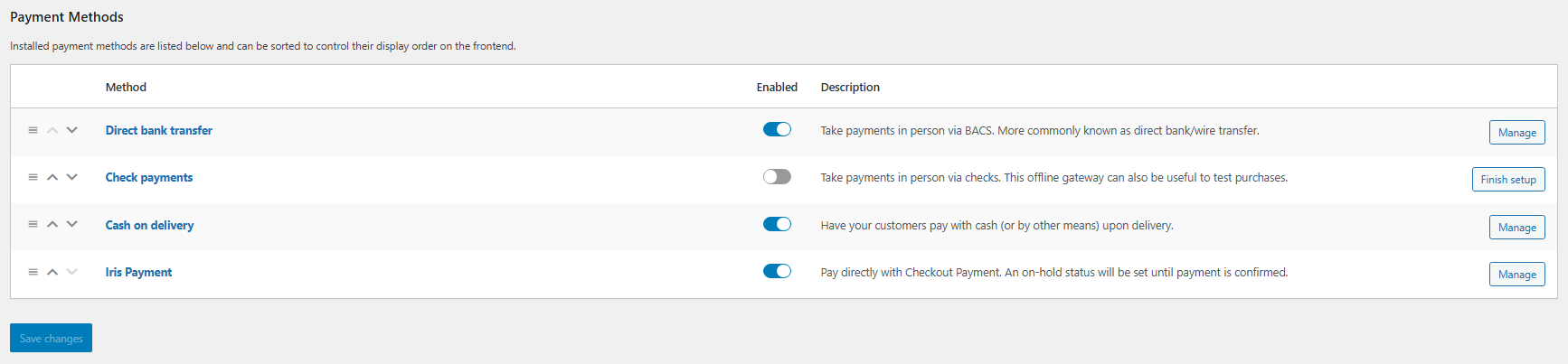Click drag handle for Check payments row
Viewport: 1568px width, 364px height.
pyautogui.click(x=33, y=177)
